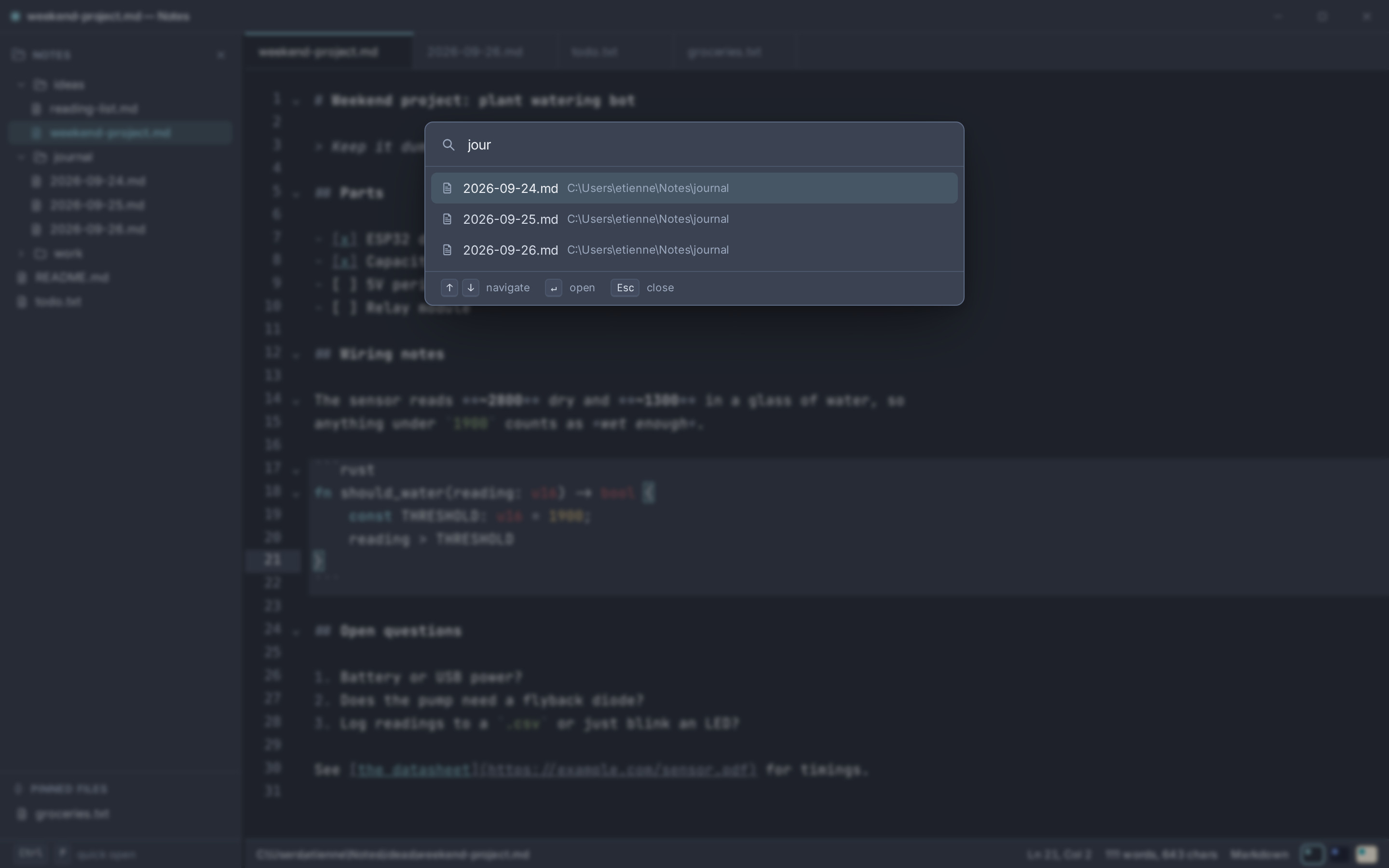Screen dimensions: 1389x868
Task: Click the "close" hint label
Action: [x=660, y=287]
